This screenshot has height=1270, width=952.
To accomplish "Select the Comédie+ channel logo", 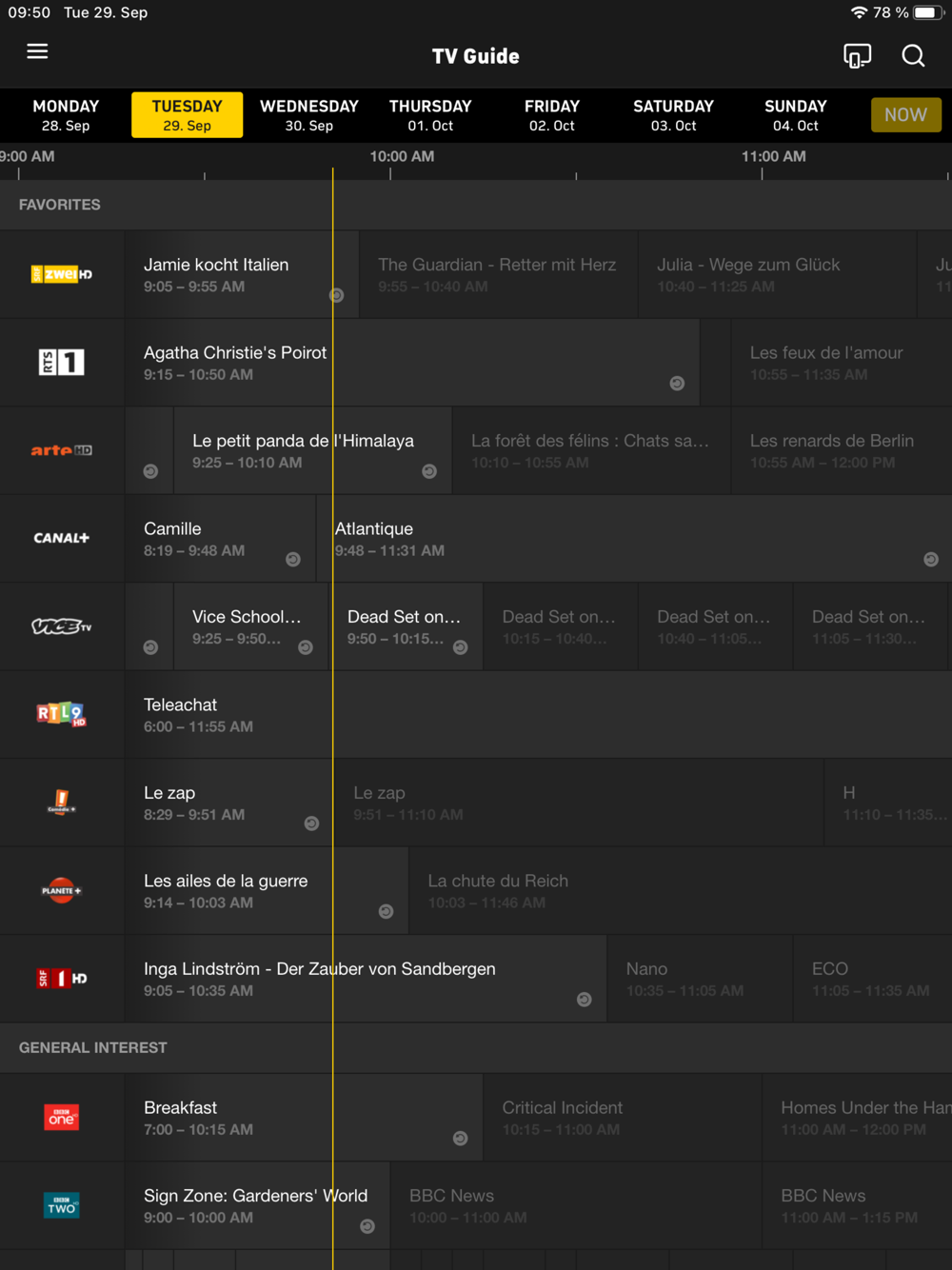I will tap(62, 803).
